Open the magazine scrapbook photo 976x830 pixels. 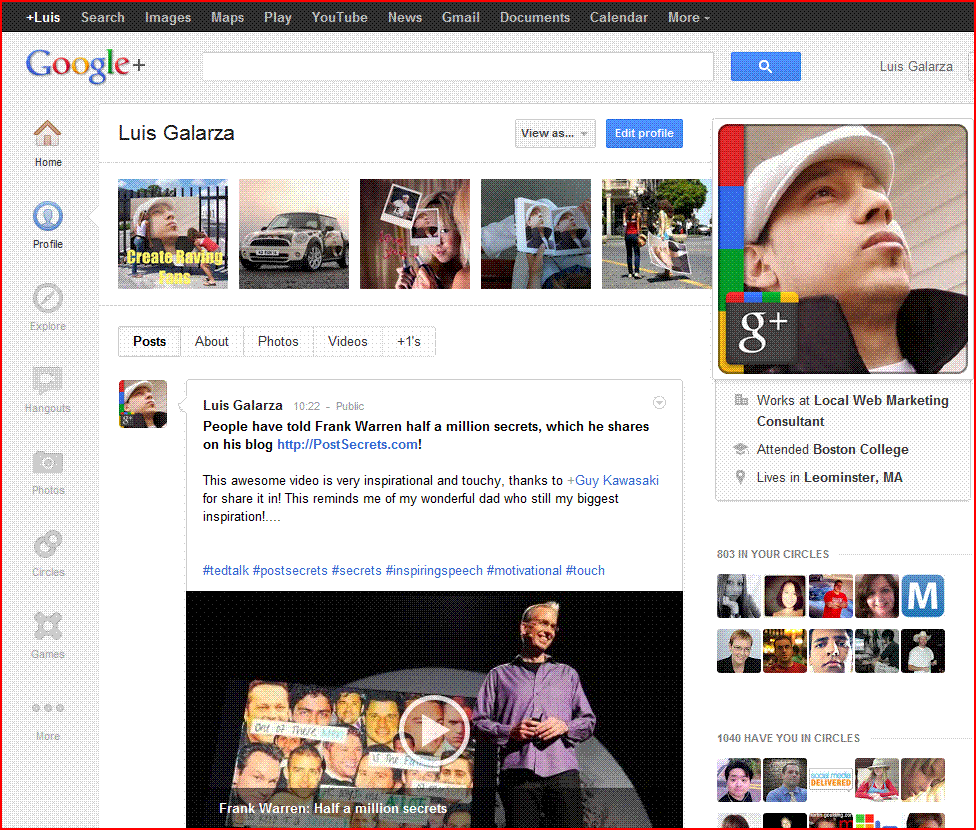[x=535, y=234]
